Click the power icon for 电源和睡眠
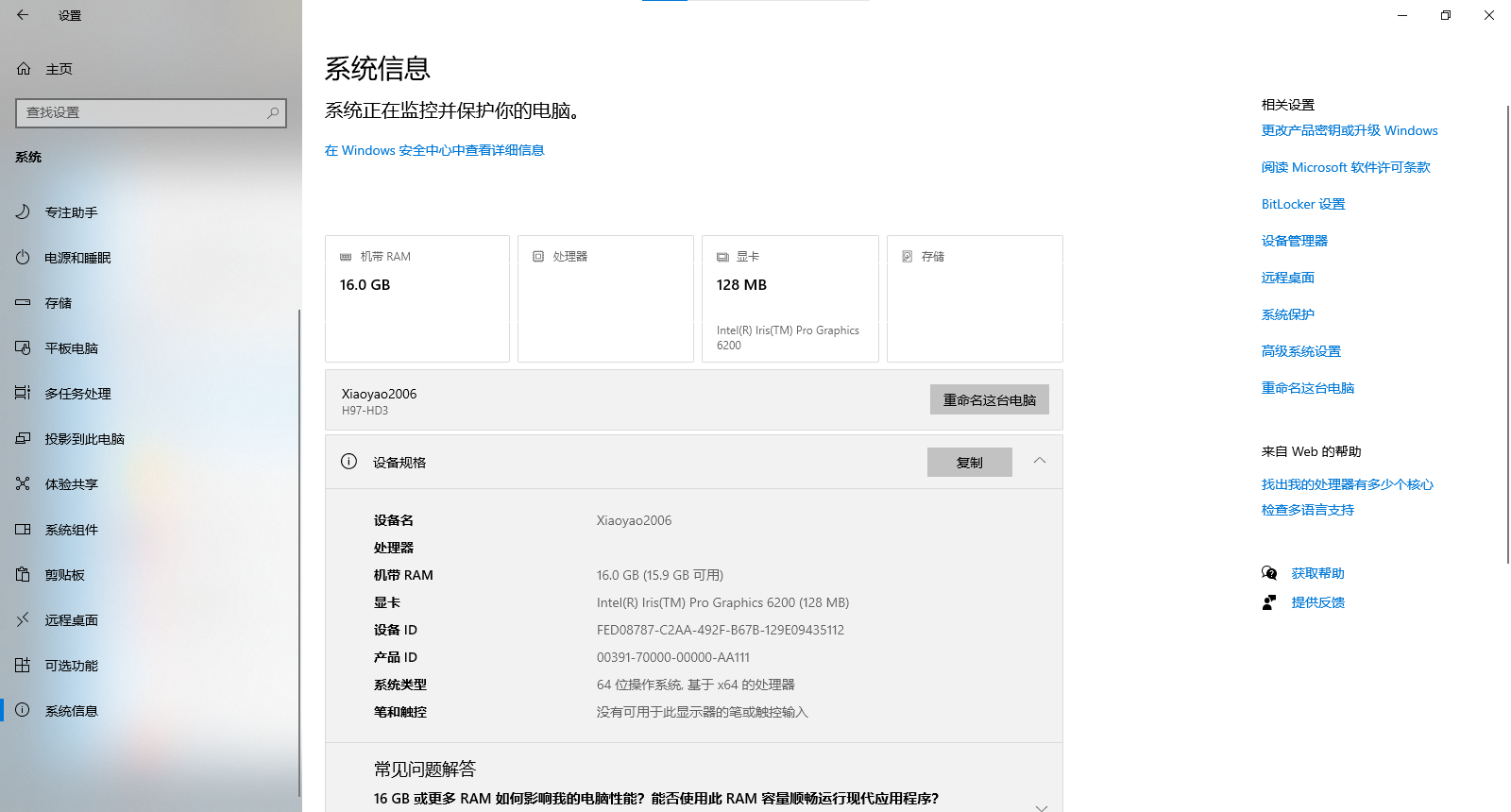 tap(23, 258)
